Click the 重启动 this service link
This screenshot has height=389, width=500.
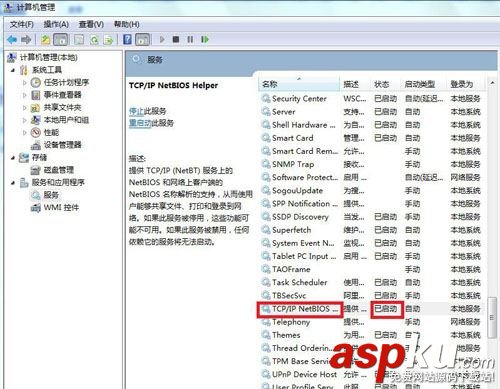(140, 123)
